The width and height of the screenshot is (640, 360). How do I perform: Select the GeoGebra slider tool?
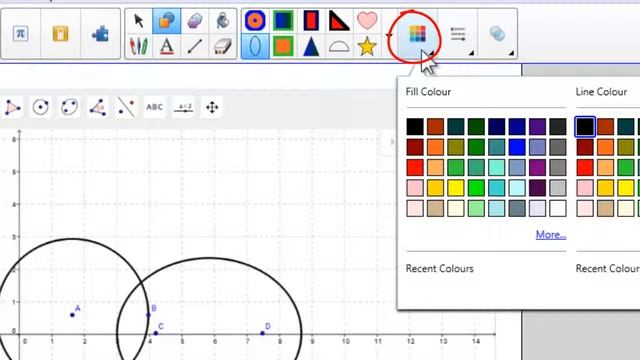(184, 108)
